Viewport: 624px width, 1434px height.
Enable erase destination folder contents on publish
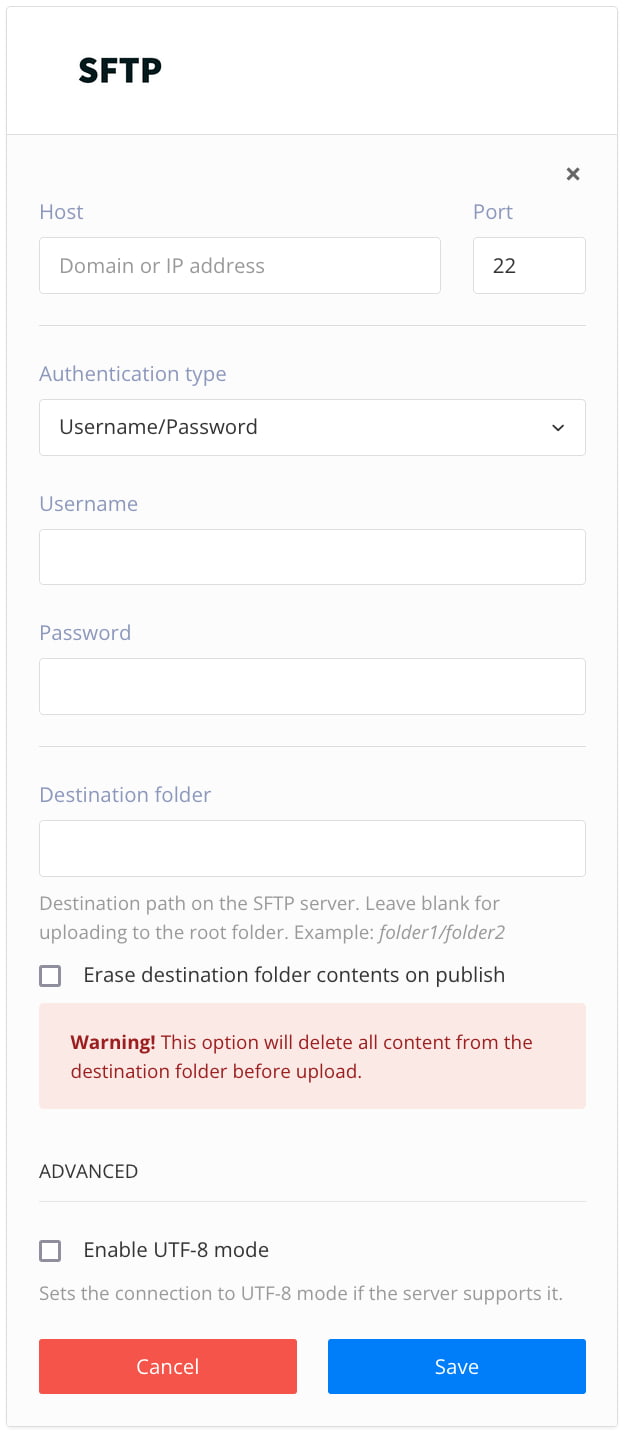tap(50, 975)
